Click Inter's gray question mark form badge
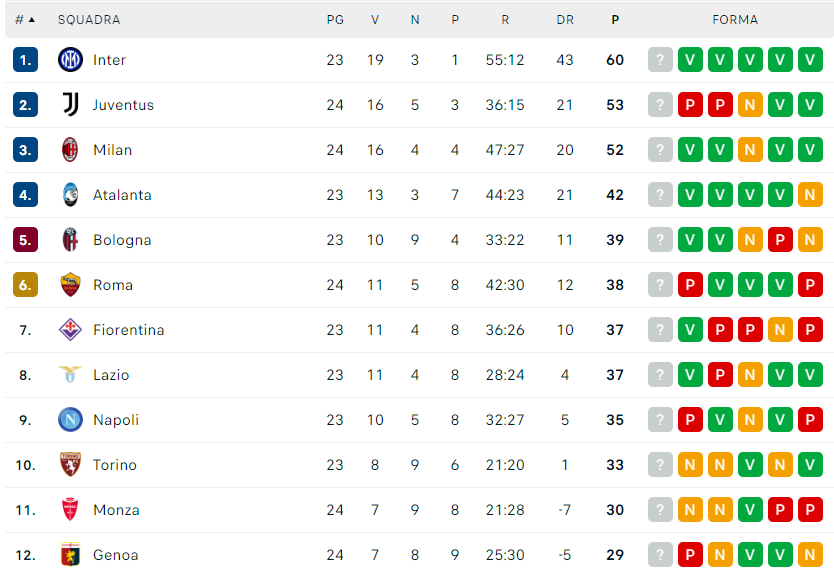Viewport: 834px width, 576px height. tap(660, 60)
